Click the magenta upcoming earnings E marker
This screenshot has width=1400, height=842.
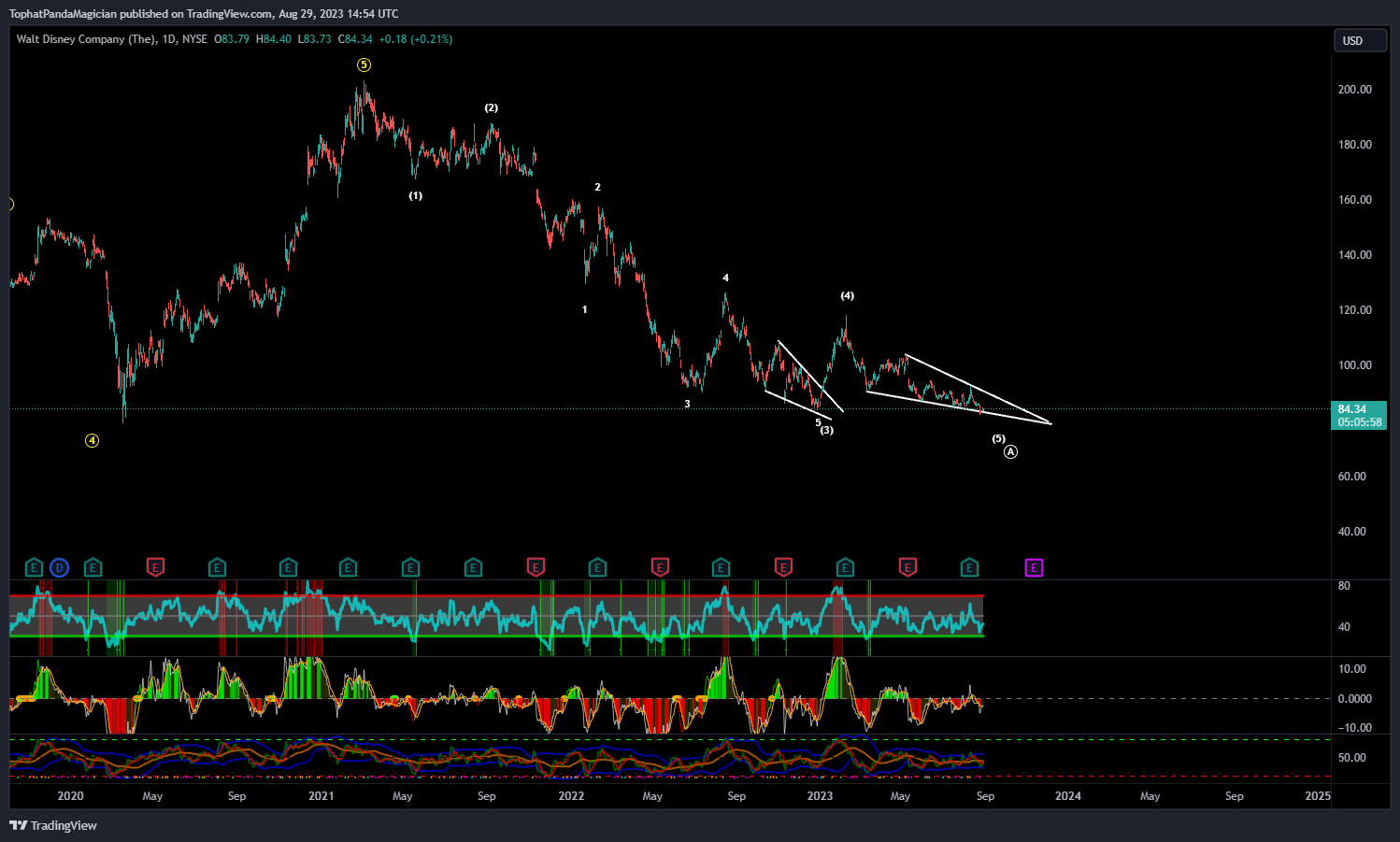tap(1034, 567)
